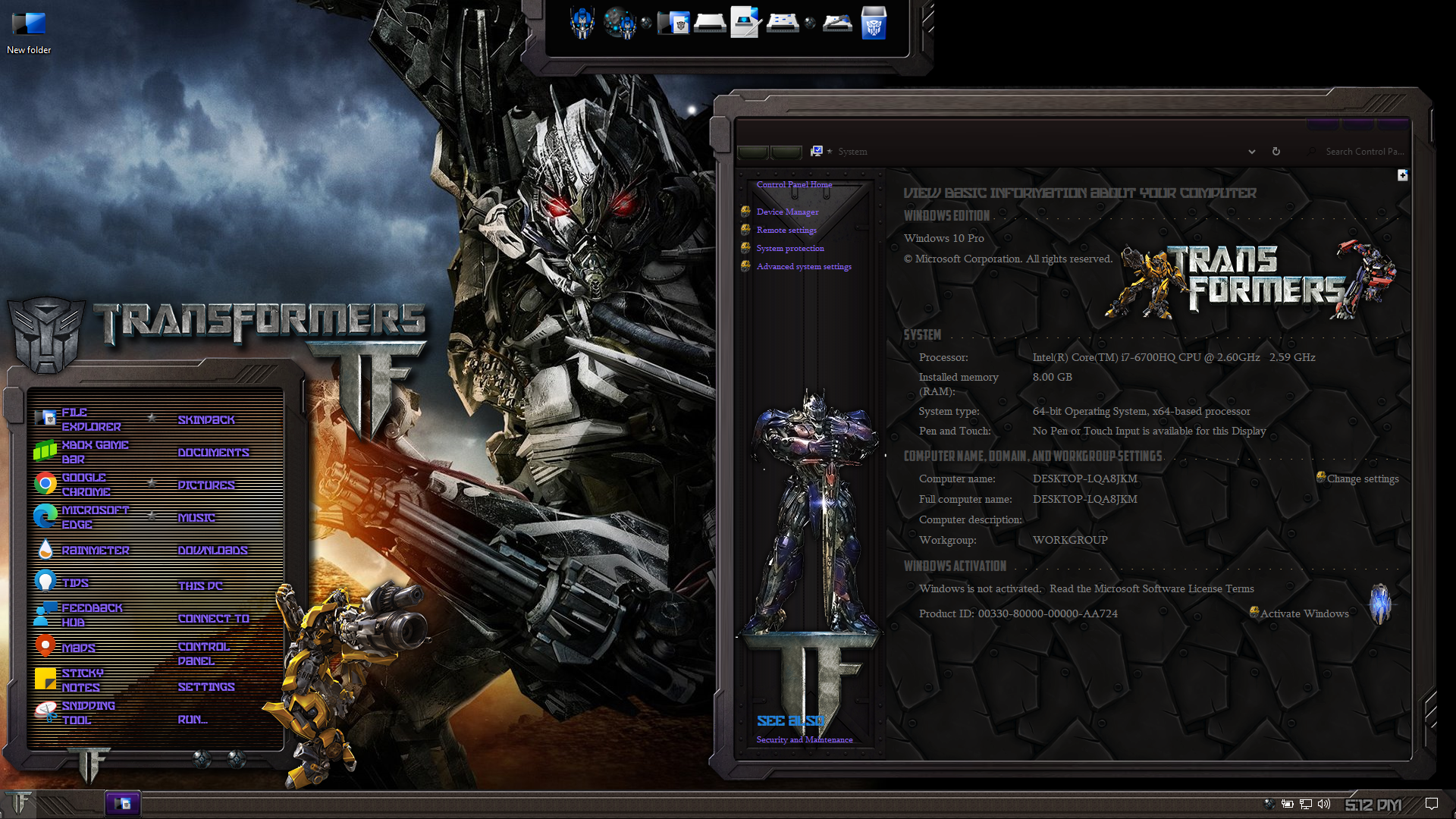Expand the address bar history dropdown
The image size is (1456, 819).
(1252, 152)
